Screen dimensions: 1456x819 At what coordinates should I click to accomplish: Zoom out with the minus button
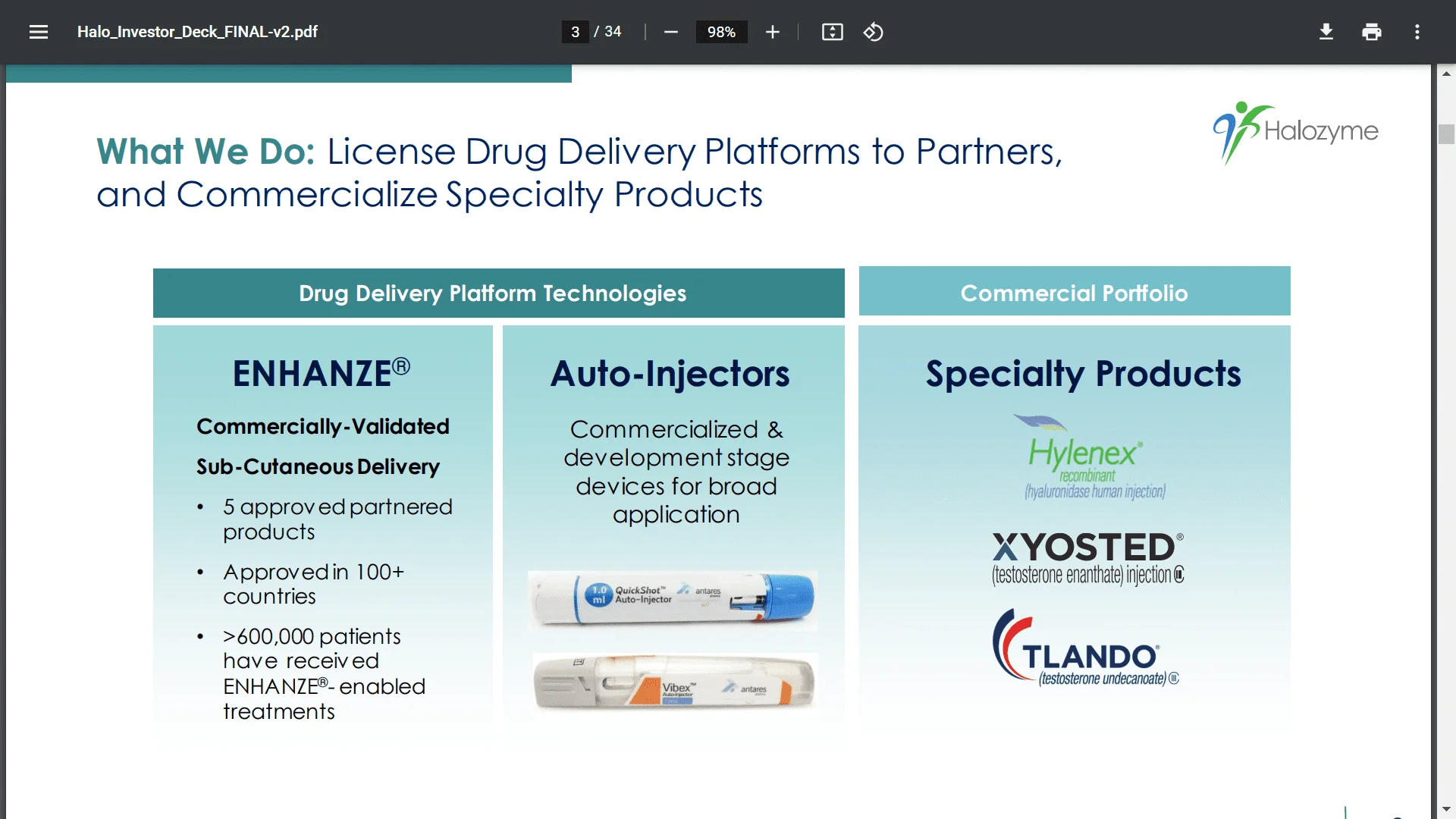coord(670,32)
